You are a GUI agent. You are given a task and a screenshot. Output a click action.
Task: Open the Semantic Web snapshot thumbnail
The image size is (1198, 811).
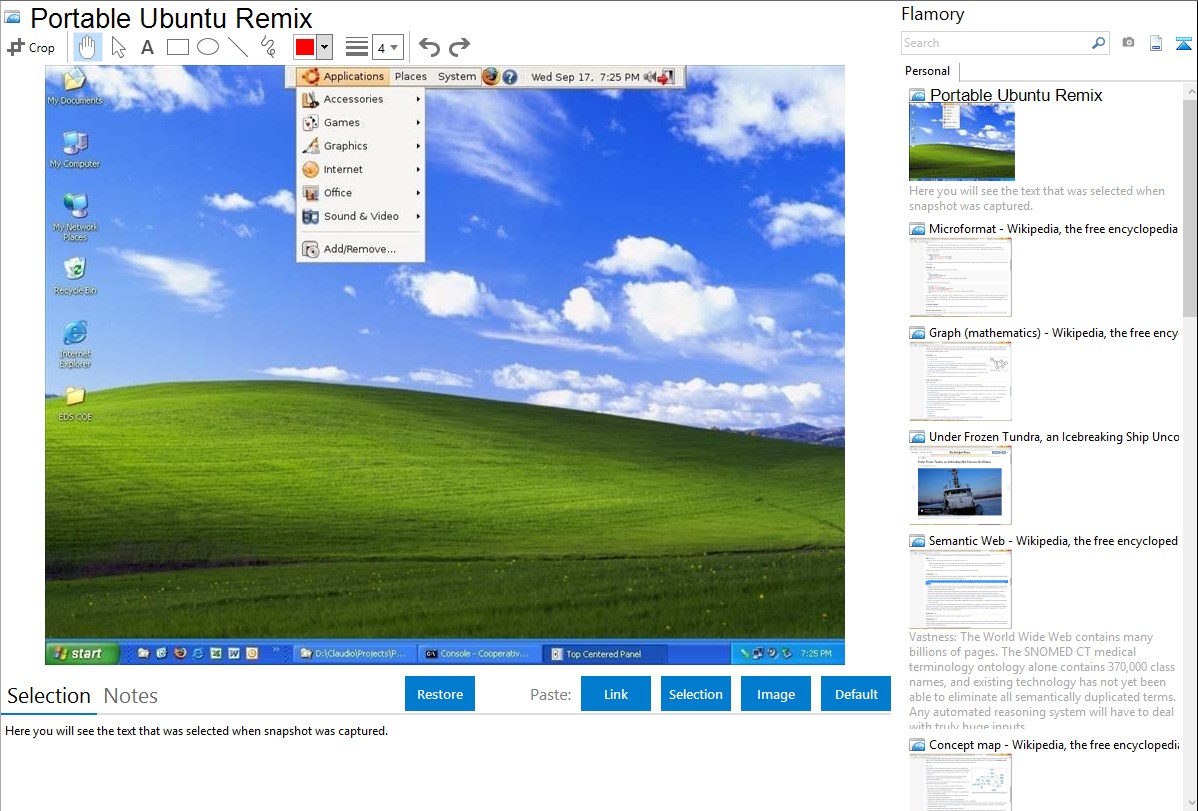(960, 589)
